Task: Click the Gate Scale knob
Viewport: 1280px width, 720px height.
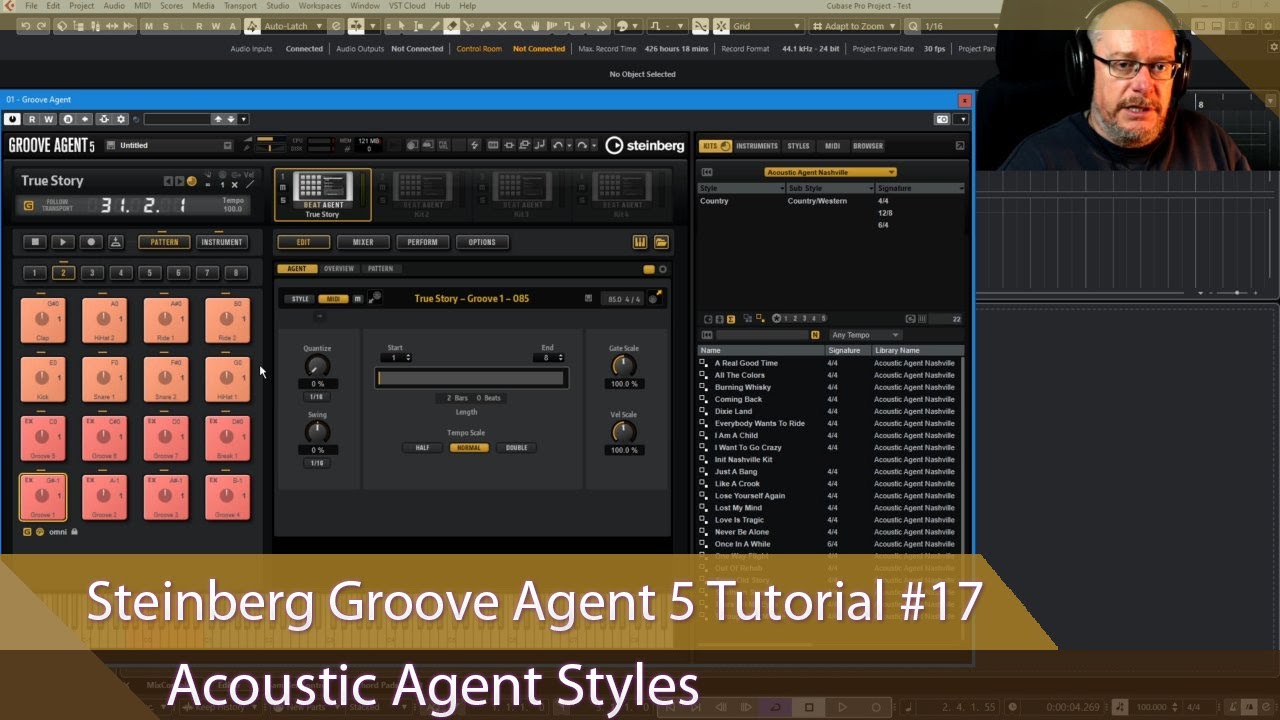Action: [x=623, y=366]
